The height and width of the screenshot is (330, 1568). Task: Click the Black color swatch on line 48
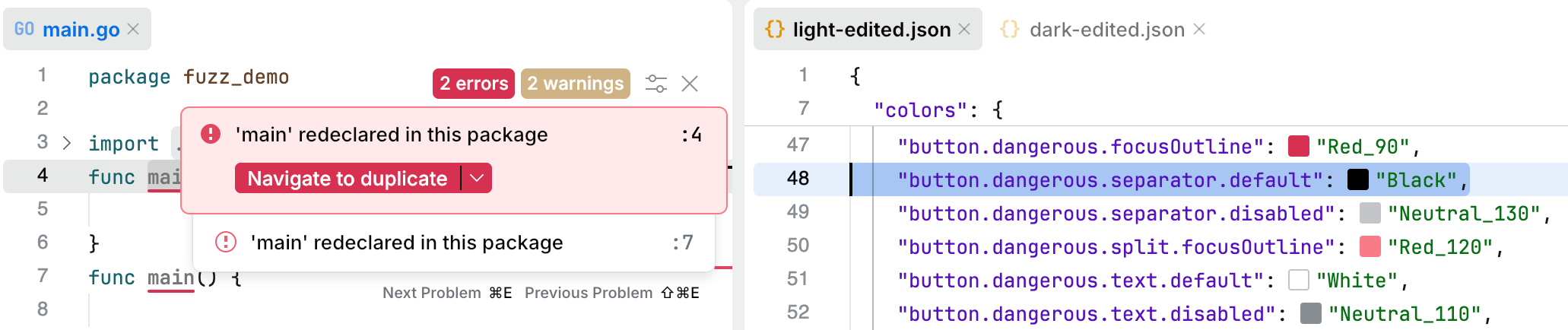[1357, 179]
